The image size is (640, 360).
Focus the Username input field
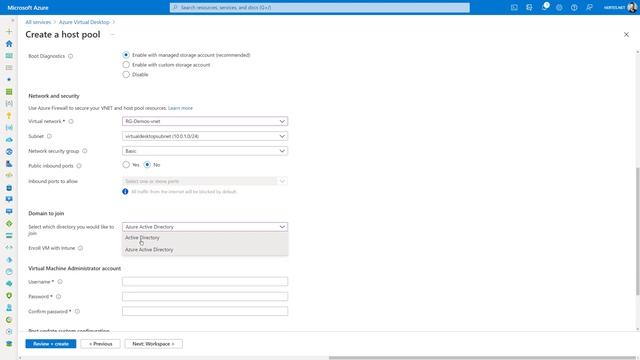tap(205, 282)
